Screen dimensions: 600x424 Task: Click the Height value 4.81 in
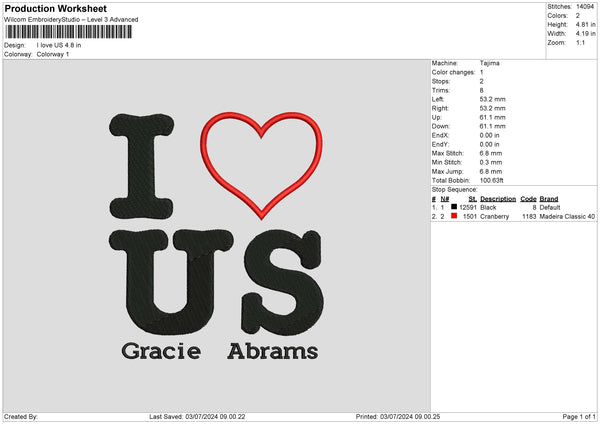click(x=585, y=24)
